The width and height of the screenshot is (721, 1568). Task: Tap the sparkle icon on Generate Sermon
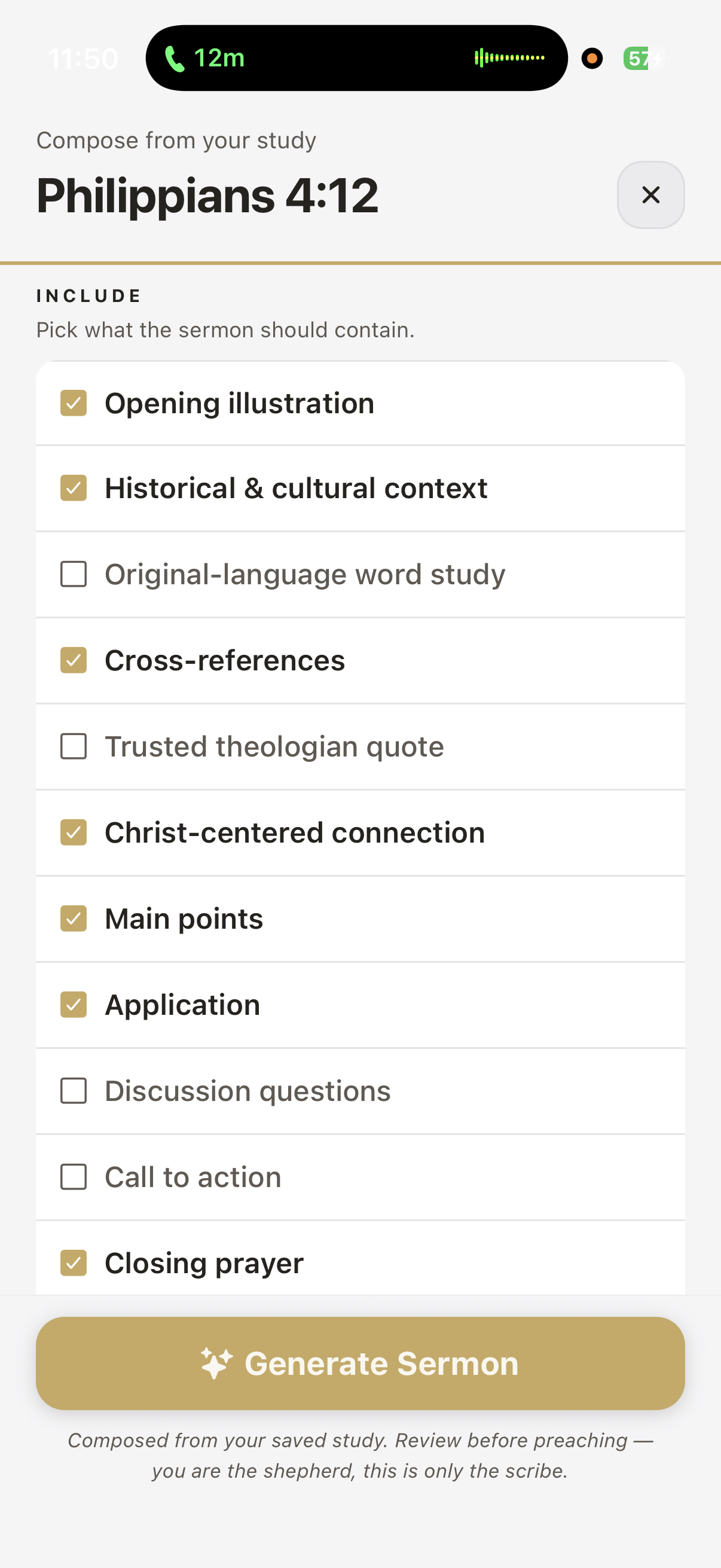216,1363
